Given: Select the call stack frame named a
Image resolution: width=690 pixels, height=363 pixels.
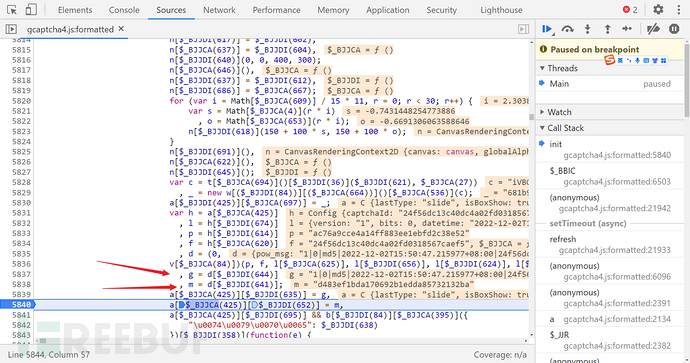Looking at the screenshot, I should (x=609, y=319).
